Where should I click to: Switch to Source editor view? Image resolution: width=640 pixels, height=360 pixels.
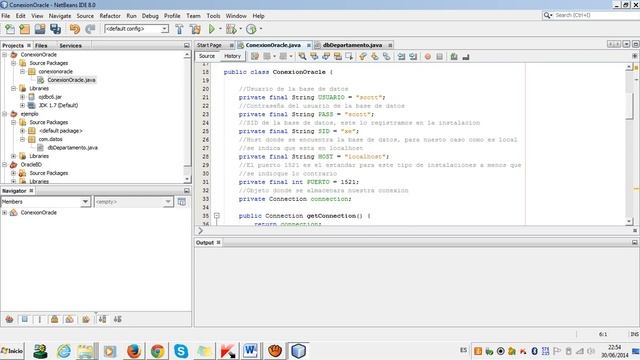coord(207,56)
